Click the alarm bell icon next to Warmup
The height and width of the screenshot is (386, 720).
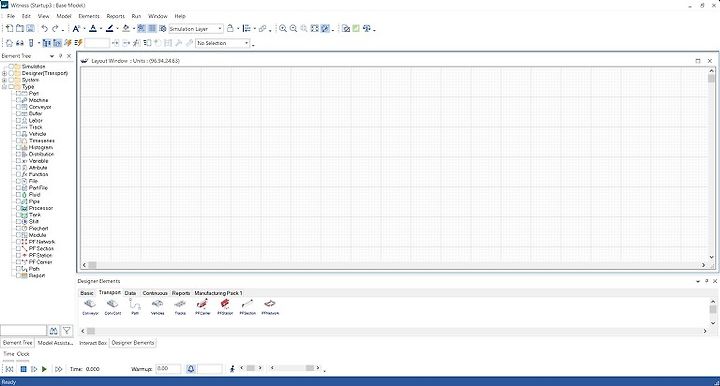click(191, 369)
